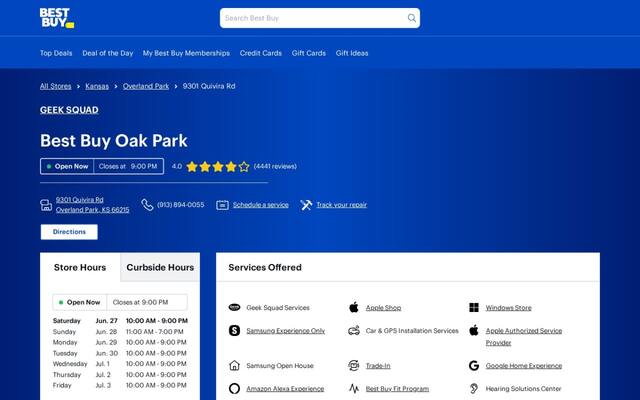Screen dimensions: 640x400
Task: Open Best Buy Fit Program link
Action: [x=397, y=389]
